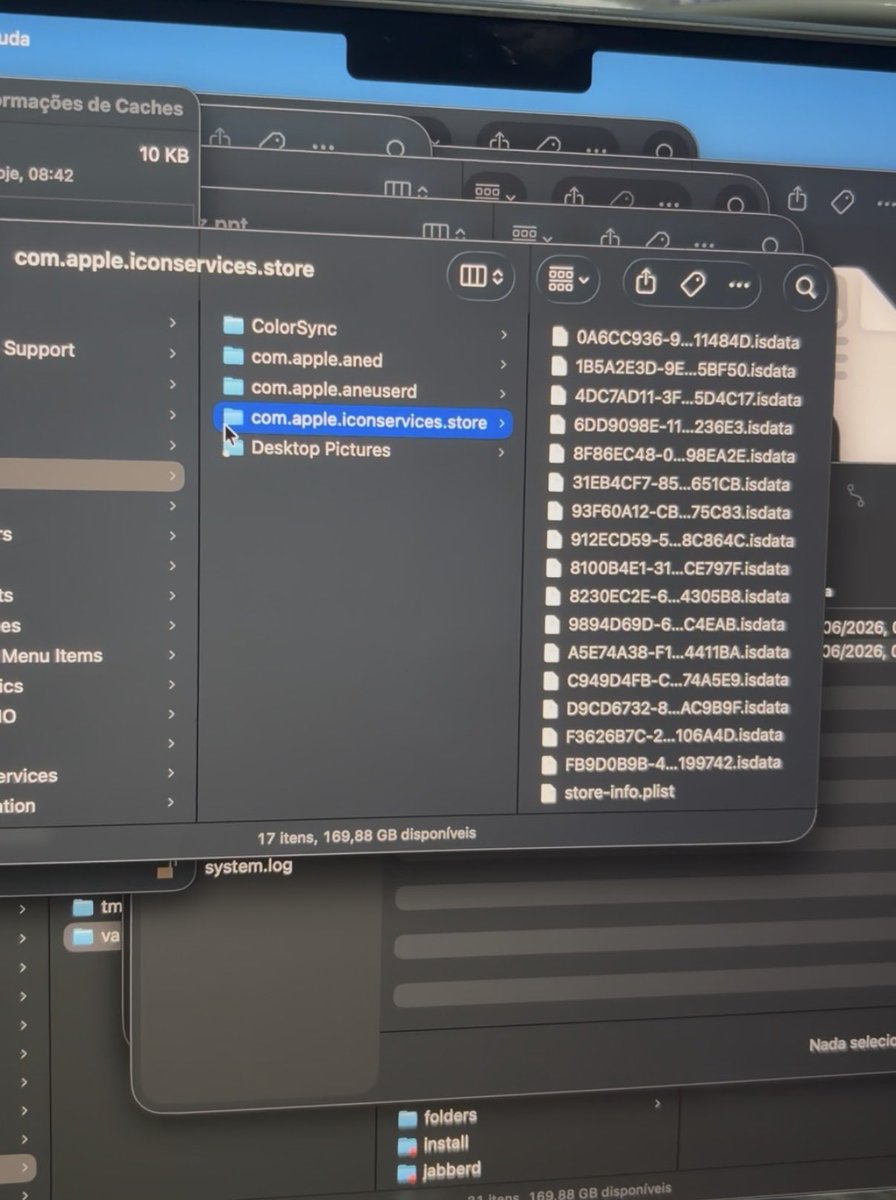The image size is (896, 1200).
Task: Expand the Menu Items row chevron in the left column
Action: tap(173, 656)
